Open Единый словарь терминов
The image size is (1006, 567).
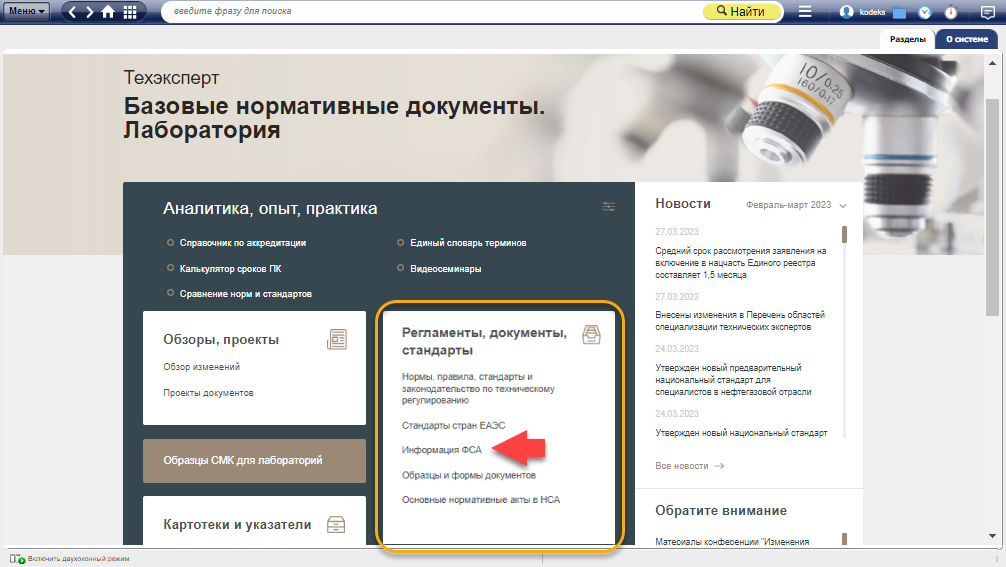468,243
